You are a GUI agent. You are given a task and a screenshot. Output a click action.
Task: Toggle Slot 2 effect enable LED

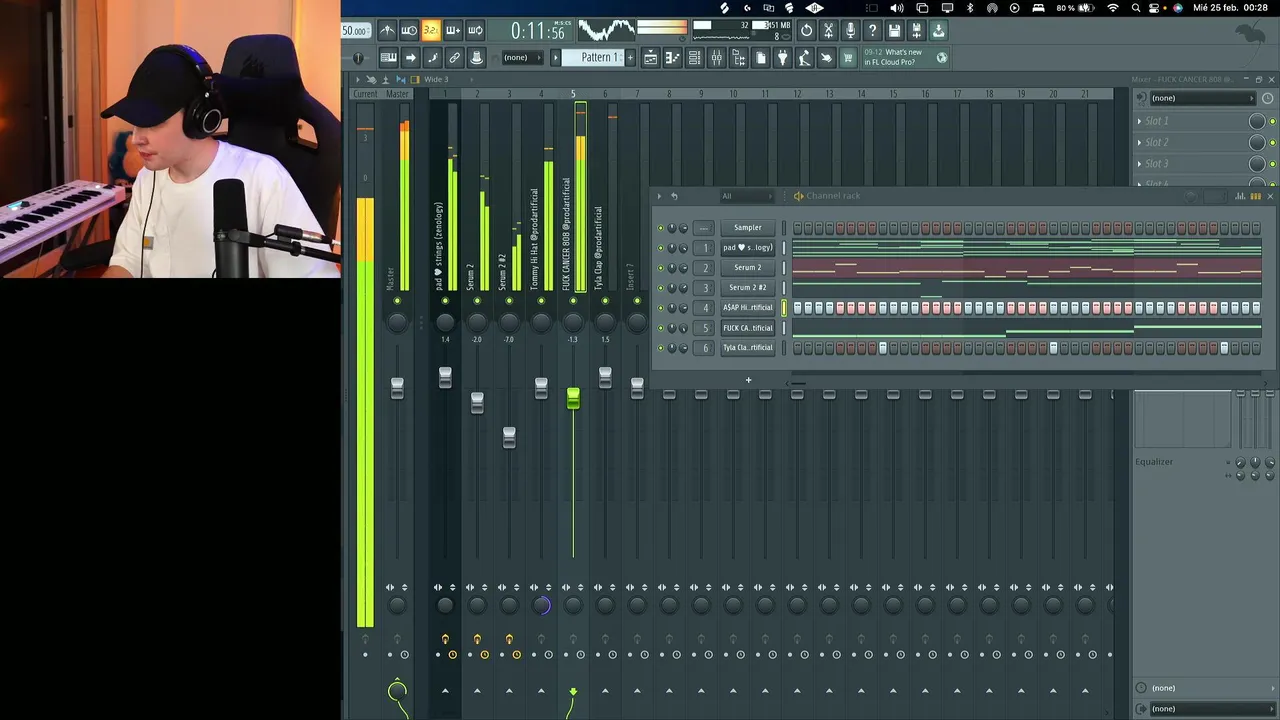click(1272, 143)
